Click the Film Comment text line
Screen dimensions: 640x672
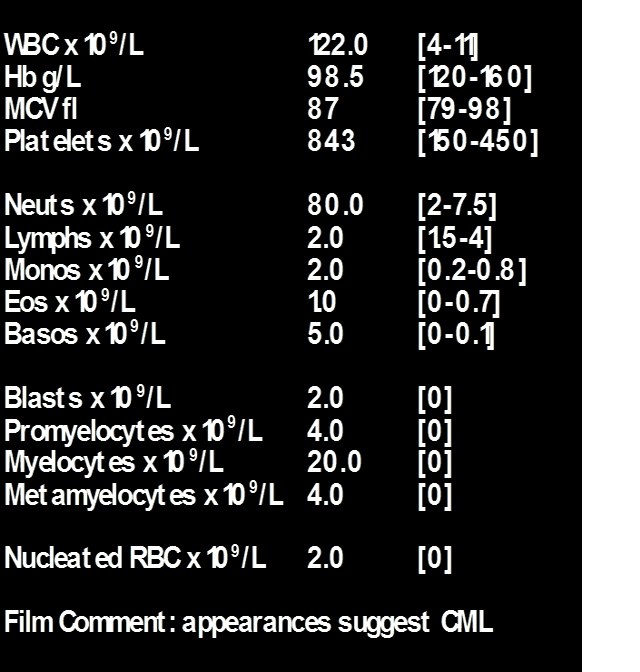tap(249, 623)
